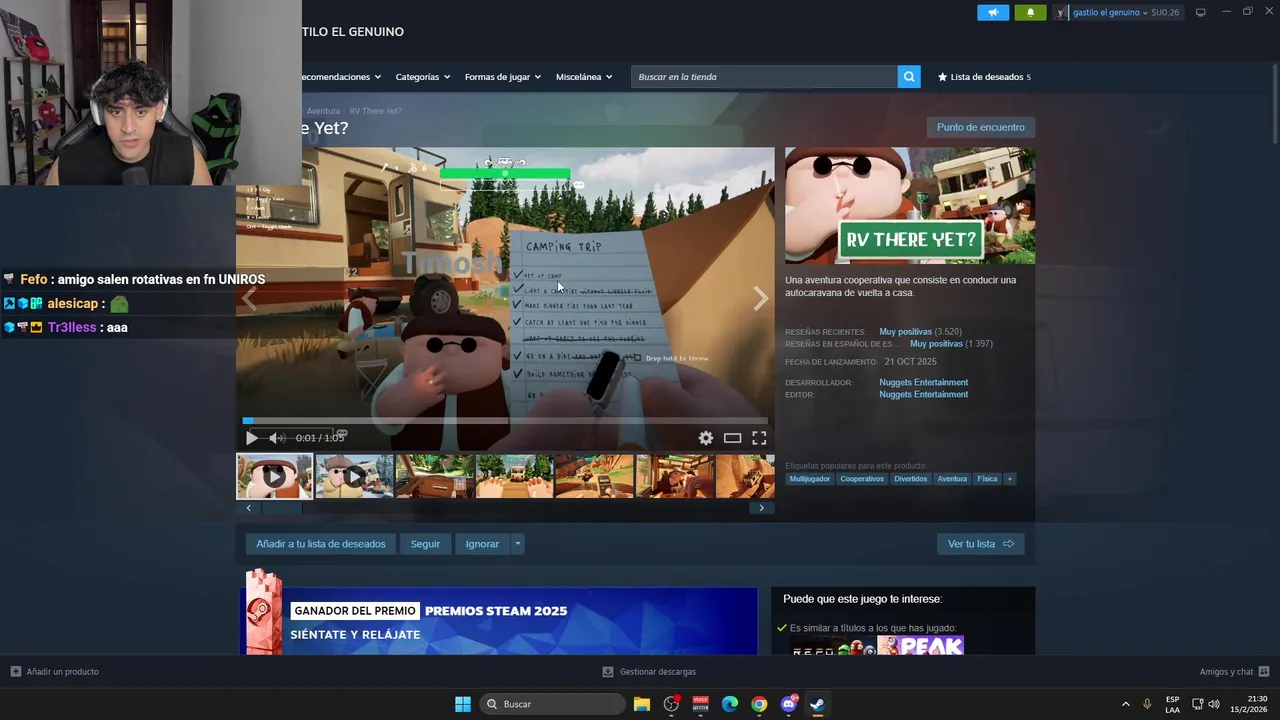The width and height of the screenshot is (1280, 720).
Task: Click the store search magnifier button
Action: (909, 77)
